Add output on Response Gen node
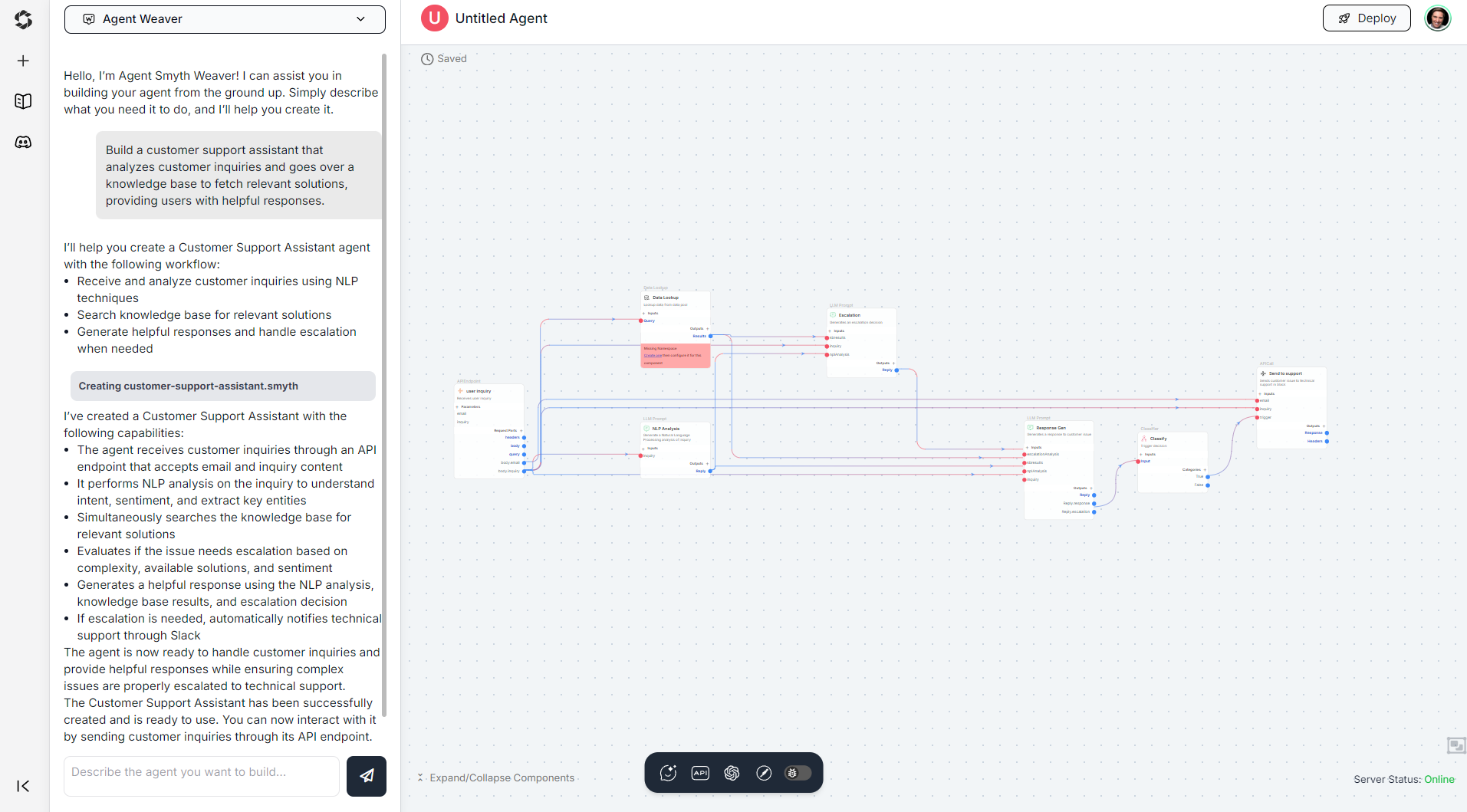 click(1091, 488)
